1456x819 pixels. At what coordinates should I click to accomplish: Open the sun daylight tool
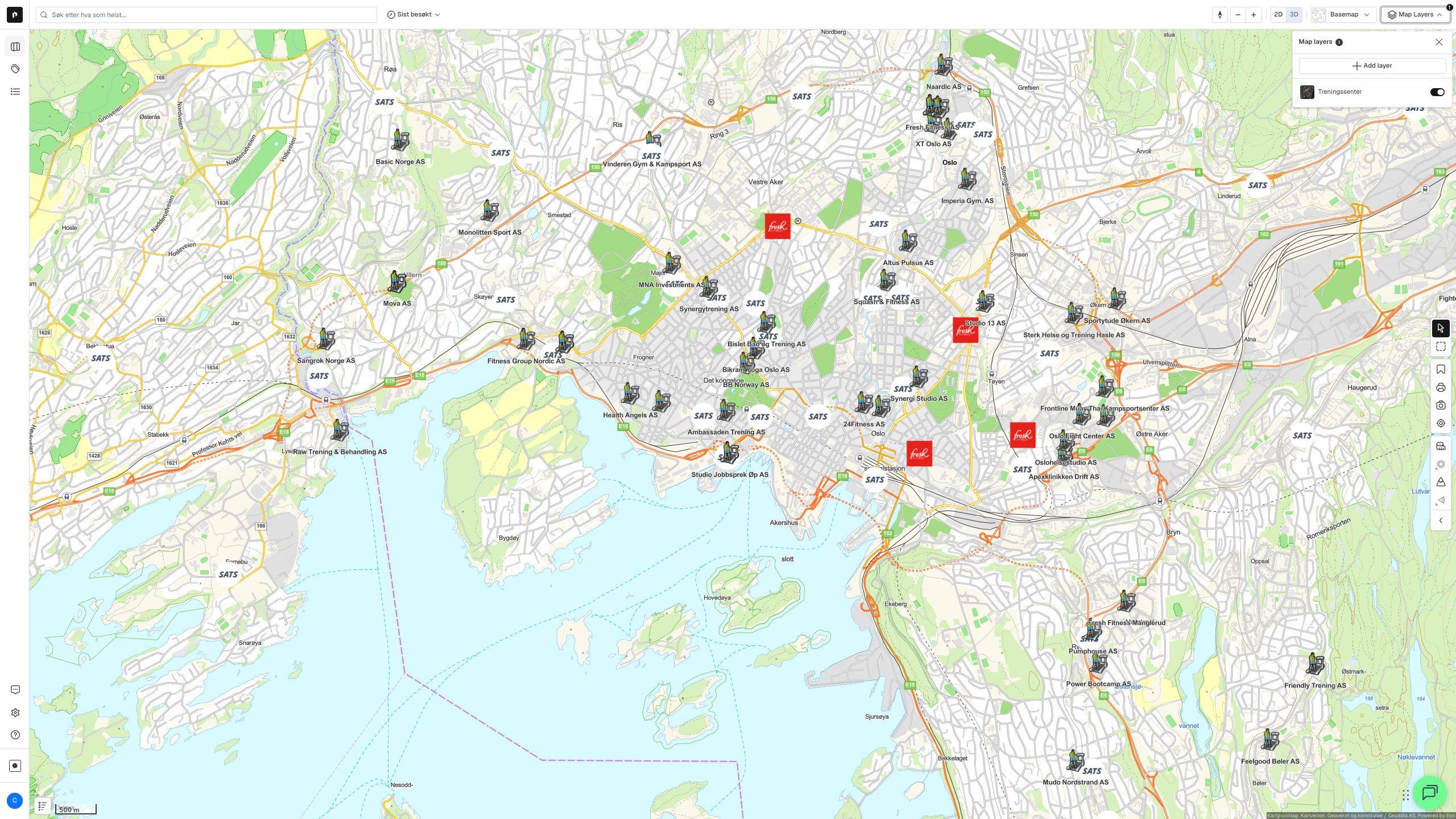1441,465
